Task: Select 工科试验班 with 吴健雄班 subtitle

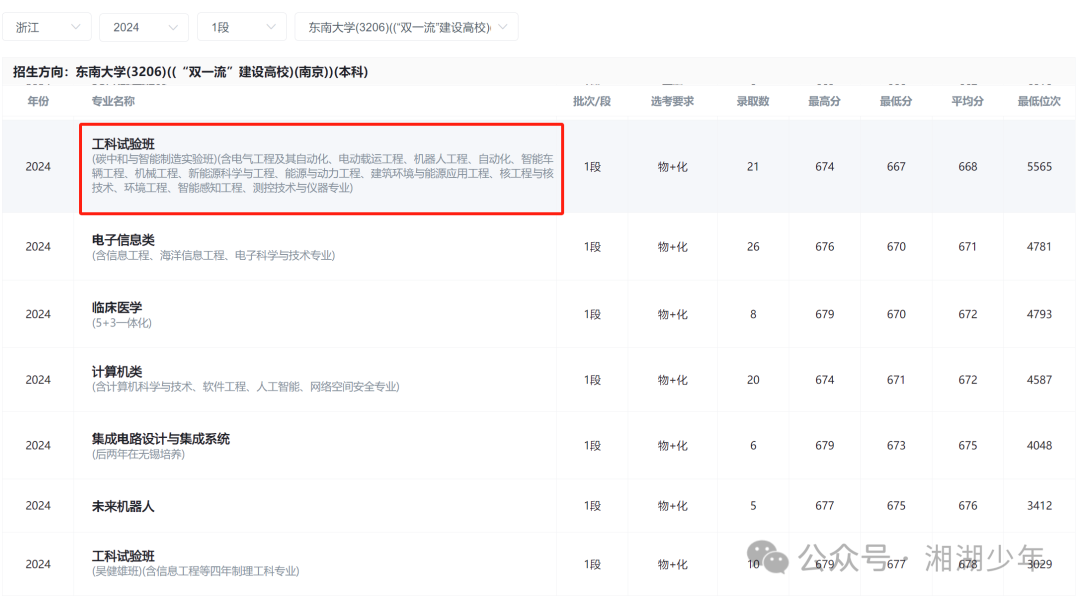Action: click(x=123, y=556)
